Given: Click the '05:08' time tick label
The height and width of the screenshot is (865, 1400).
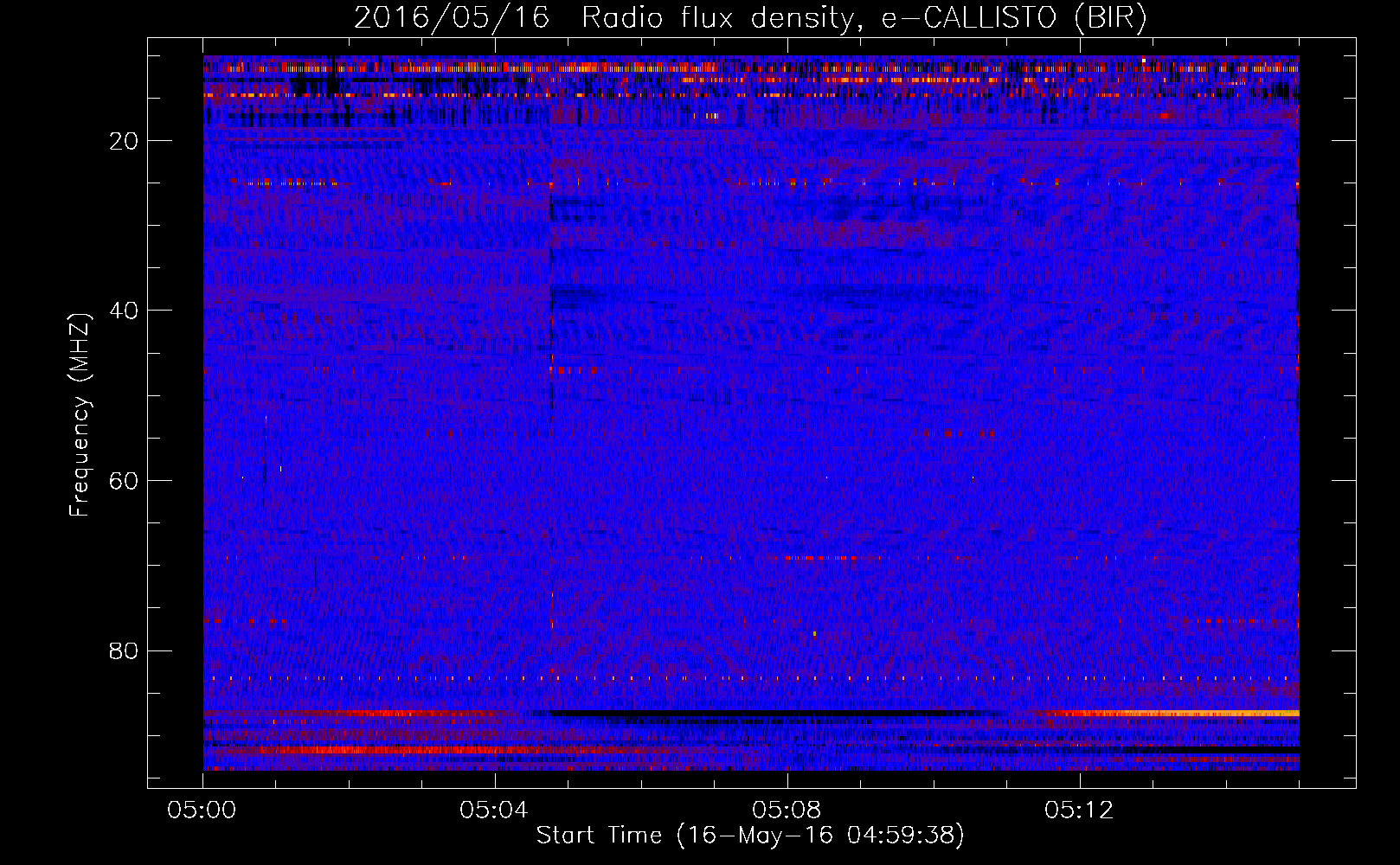Looking at the screenshot, I should (787, 811).
